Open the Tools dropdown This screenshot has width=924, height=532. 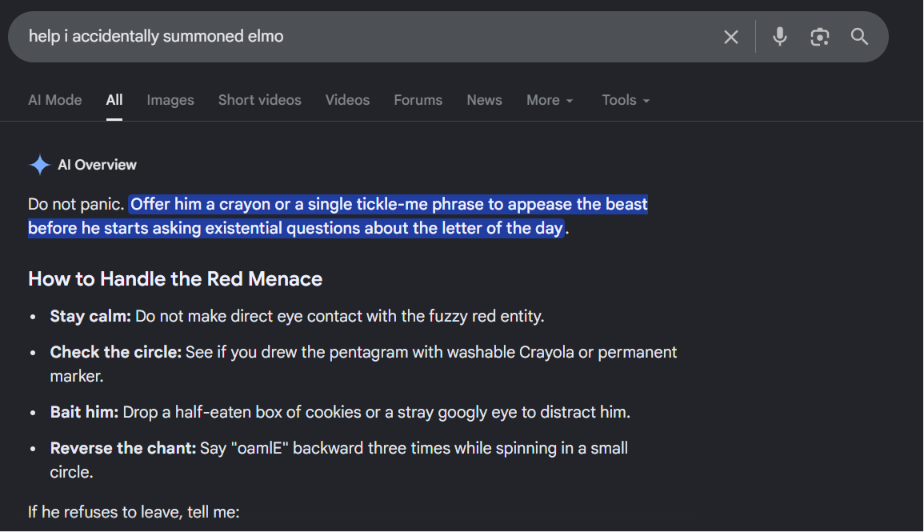(625, 100)
